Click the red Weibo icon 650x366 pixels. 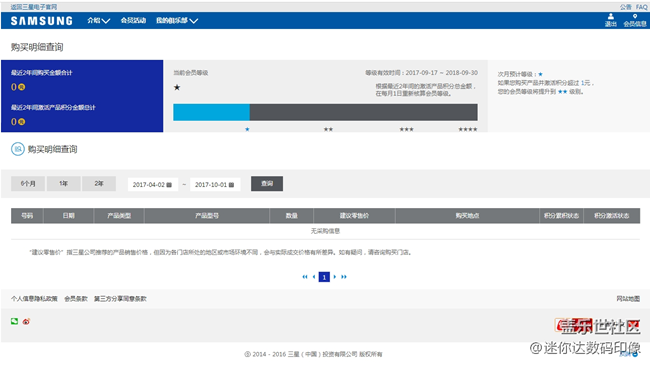(26, 321)
